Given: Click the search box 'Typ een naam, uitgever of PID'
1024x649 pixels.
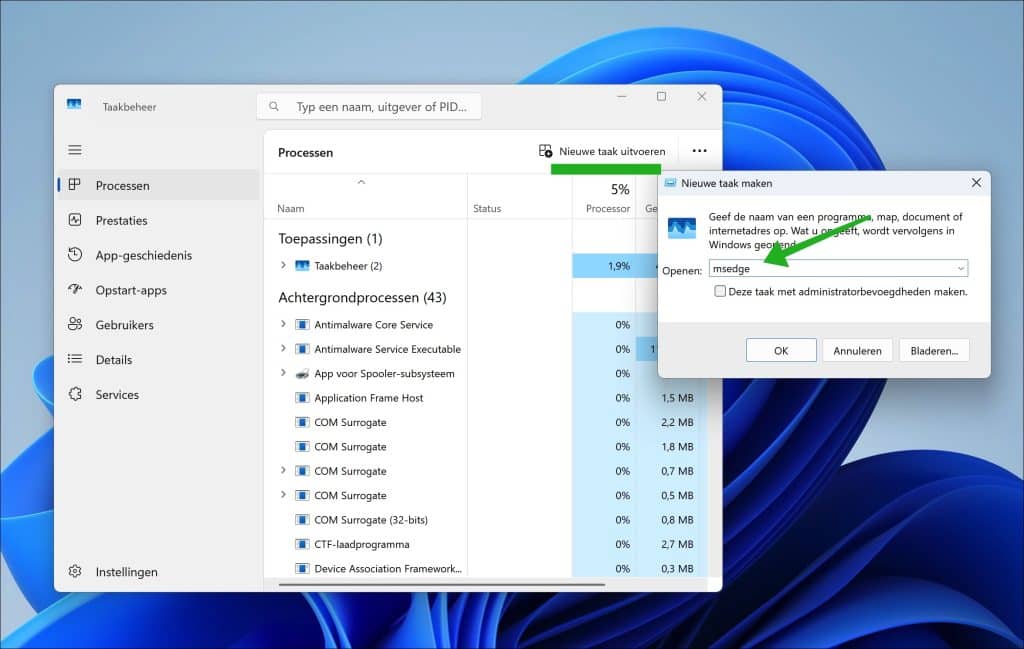Looking at the screenshot, I should tap(369, 106).
